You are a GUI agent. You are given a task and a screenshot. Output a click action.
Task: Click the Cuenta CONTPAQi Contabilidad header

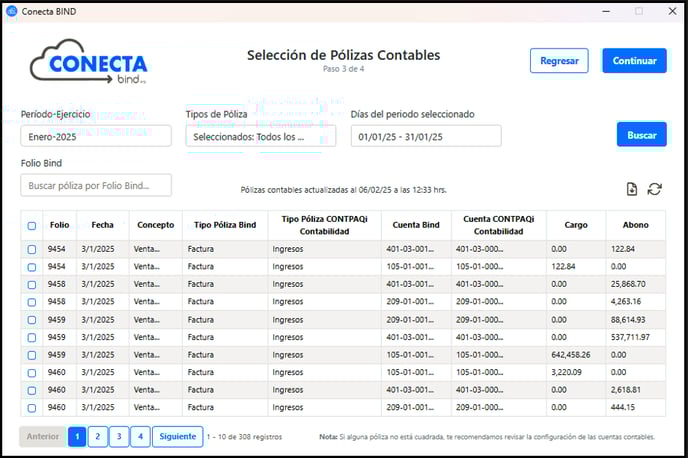499,225
